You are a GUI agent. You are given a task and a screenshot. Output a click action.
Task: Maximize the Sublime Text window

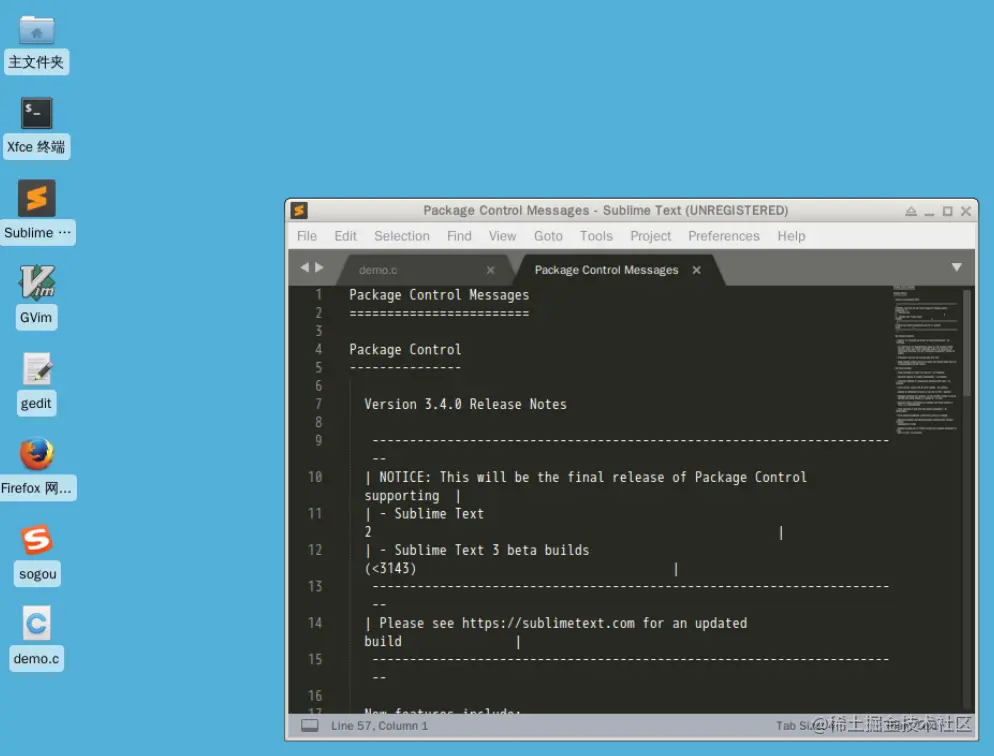[947, 211]
